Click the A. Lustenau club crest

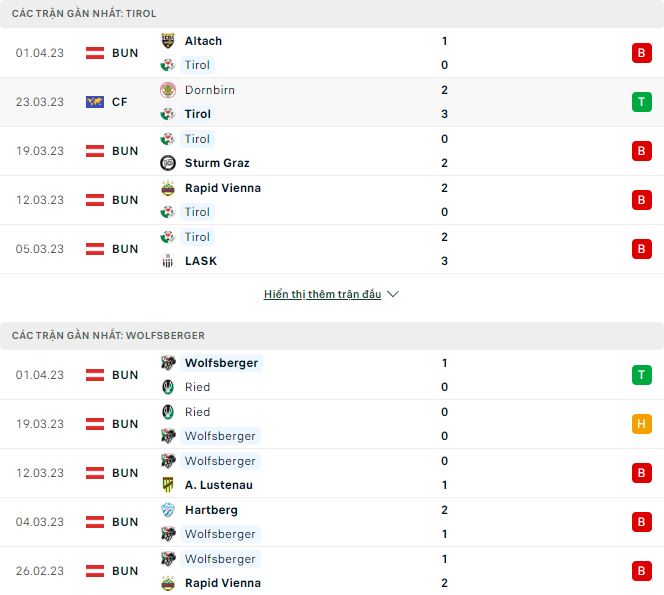tap(168, 485)
